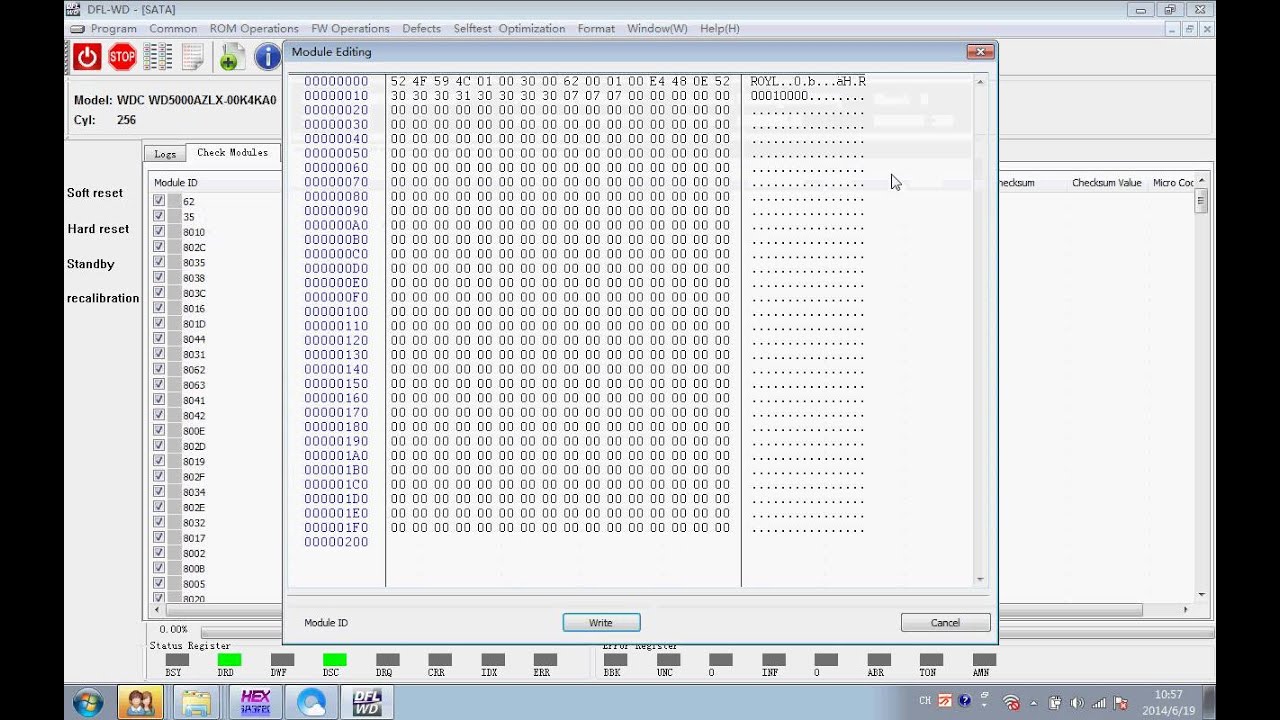Screen dimensions: 1280x720
Task: Click the red STOP icon in the toolbar
Action: coord(122,57)
